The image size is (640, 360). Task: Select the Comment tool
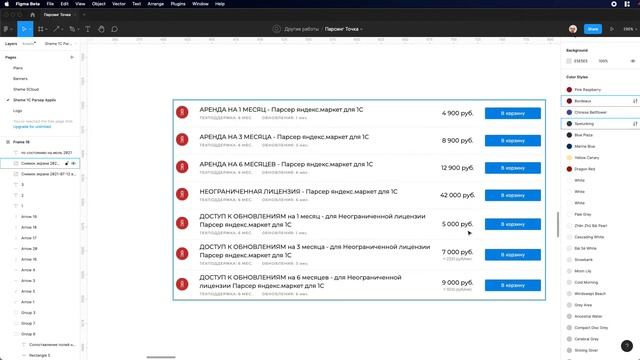point(115,29)
